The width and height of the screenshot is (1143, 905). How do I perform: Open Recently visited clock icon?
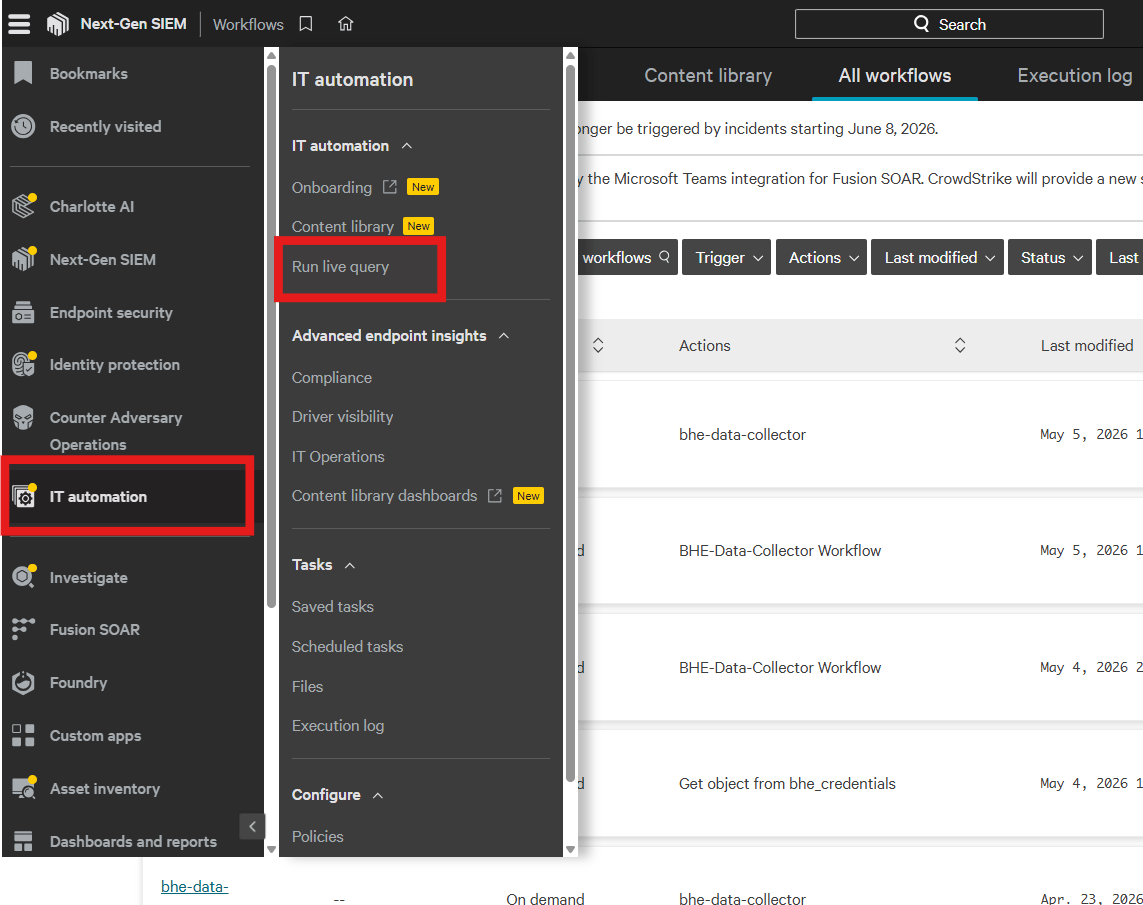click(x=23, y=126)
